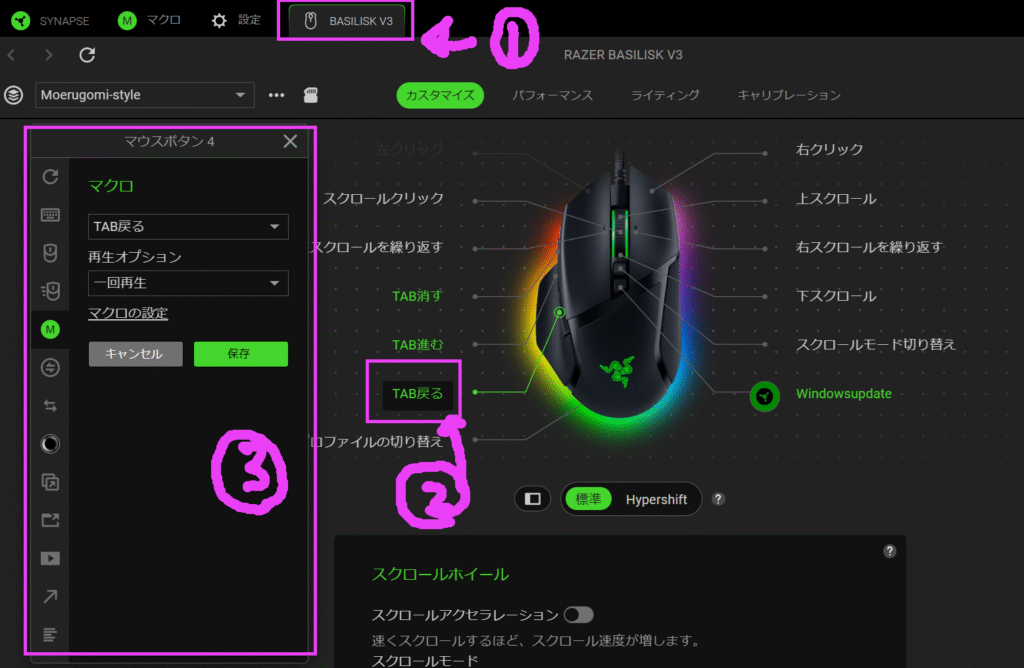
Task: Select the 下スクロール assignment
Action: pyautogui.click(x=836, y=296)
